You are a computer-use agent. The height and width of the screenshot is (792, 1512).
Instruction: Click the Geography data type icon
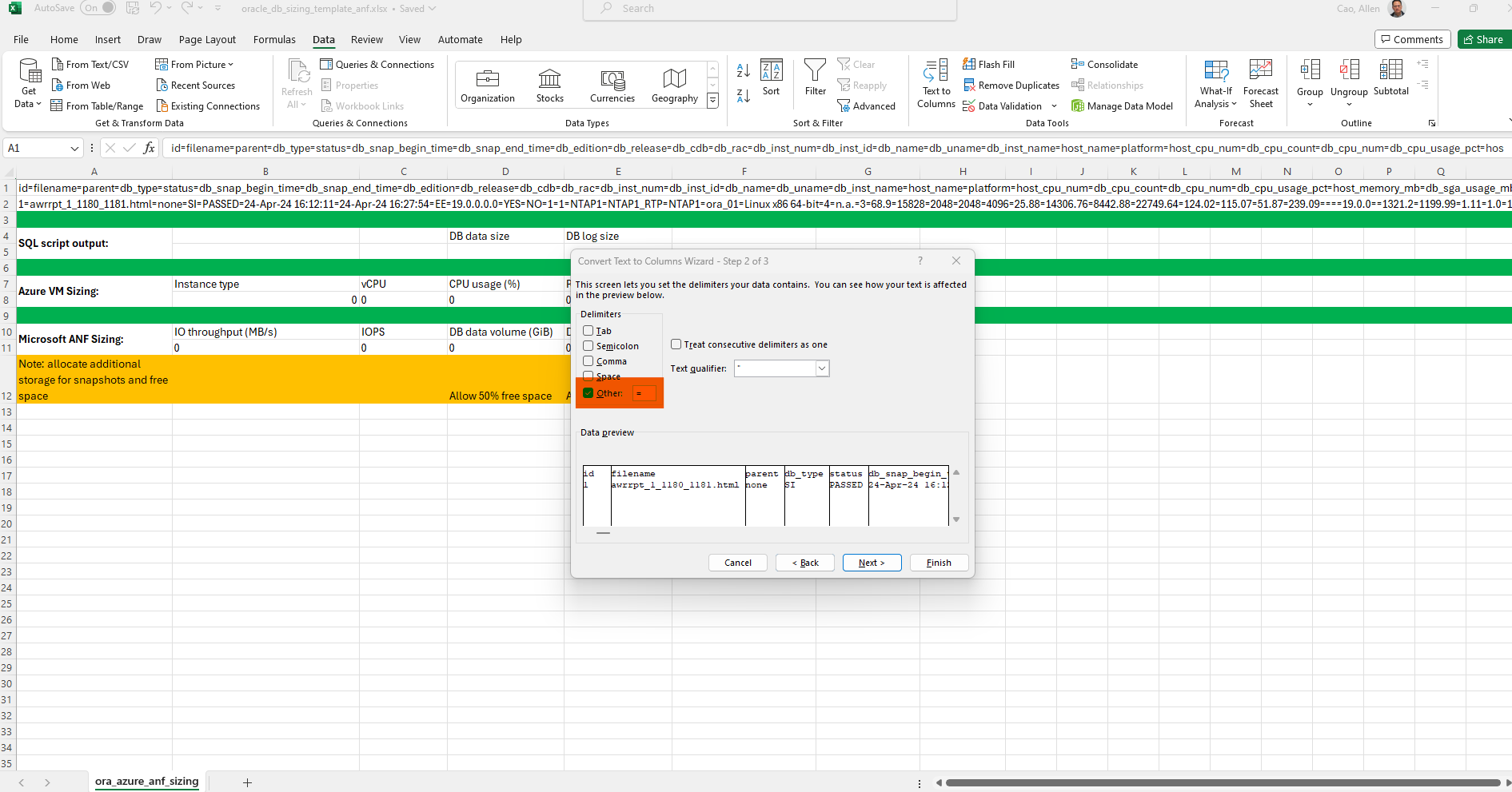(674, 79)
